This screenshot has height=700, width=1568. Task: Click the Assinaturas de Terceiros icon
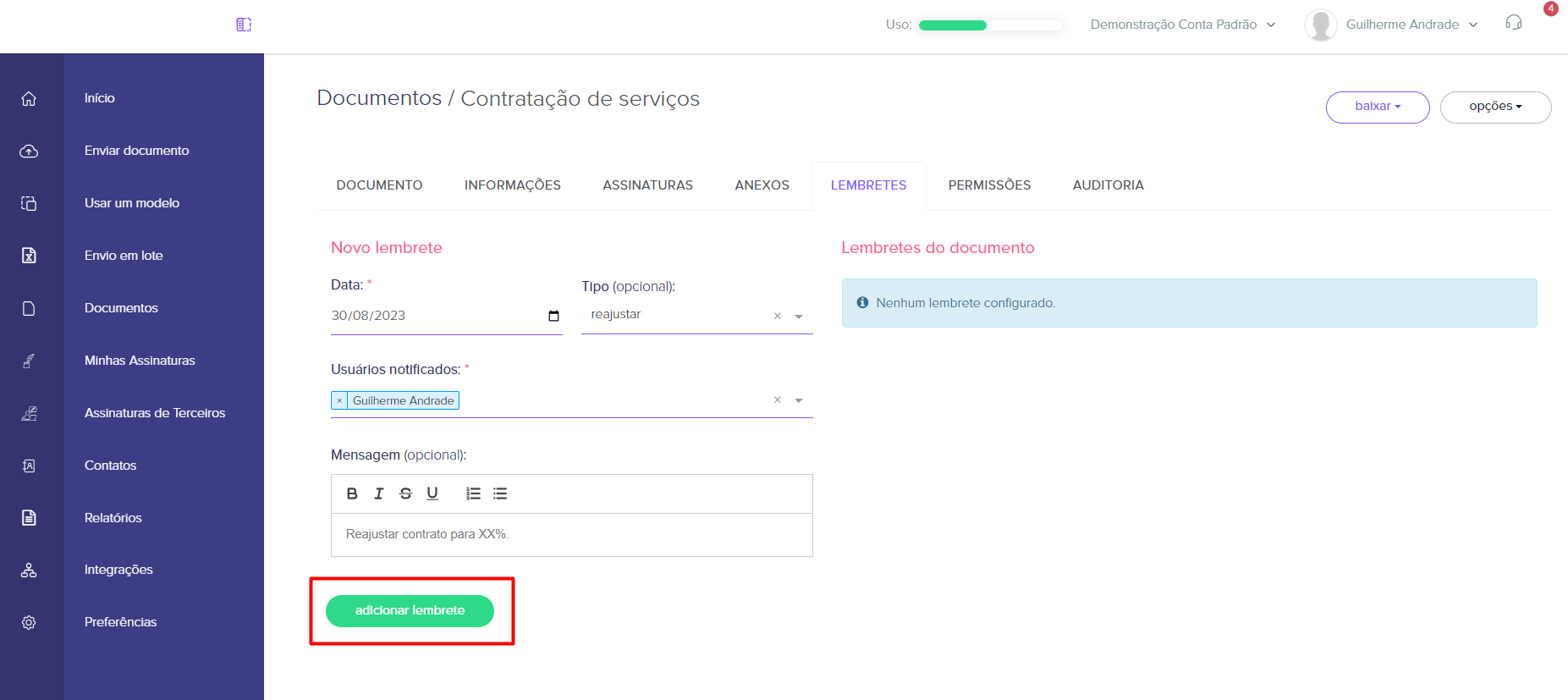click(x=29, y=413)
